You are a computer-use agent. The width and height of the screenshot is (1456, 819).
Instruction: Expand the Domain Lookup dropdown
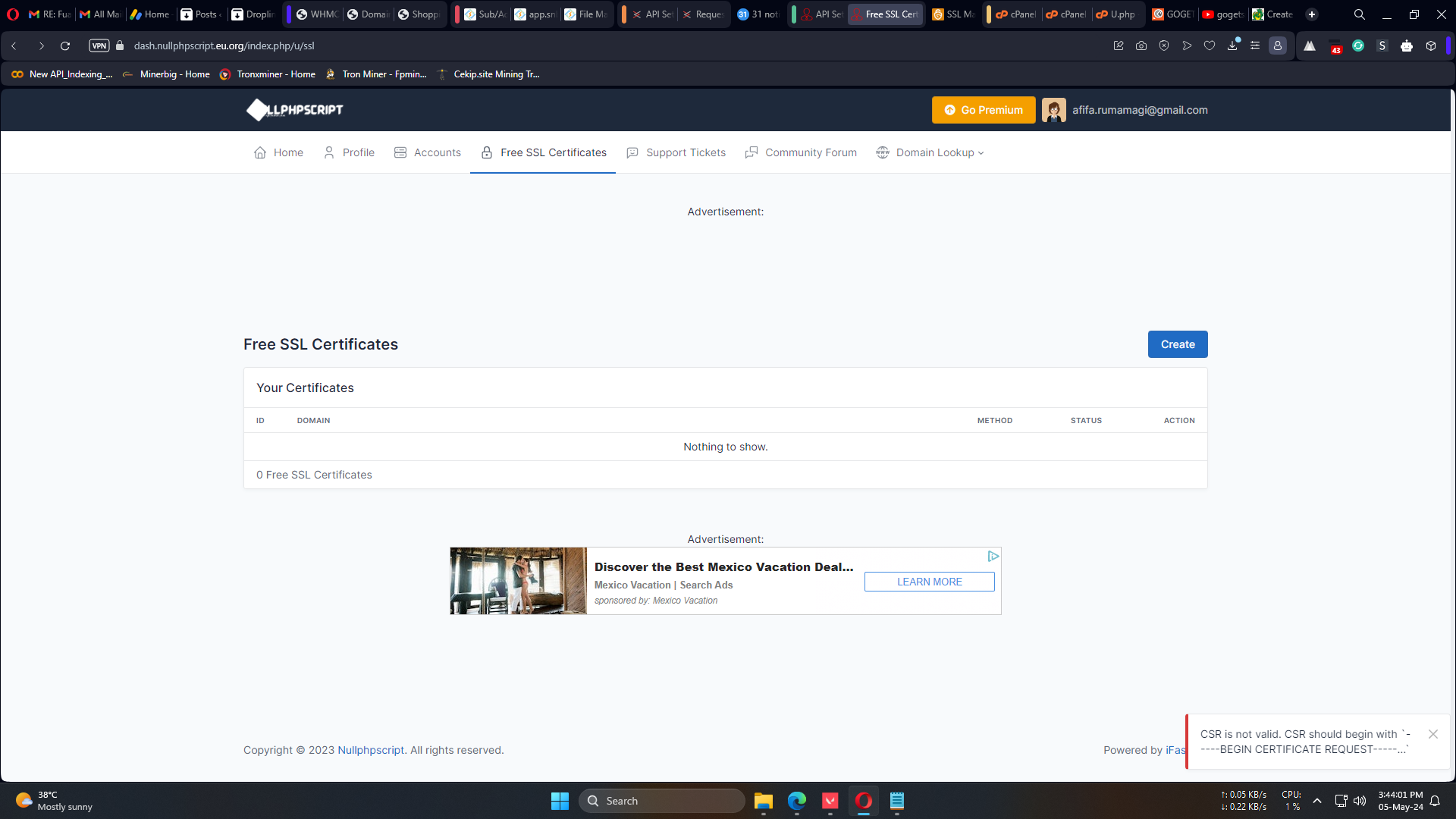(930, 152)
